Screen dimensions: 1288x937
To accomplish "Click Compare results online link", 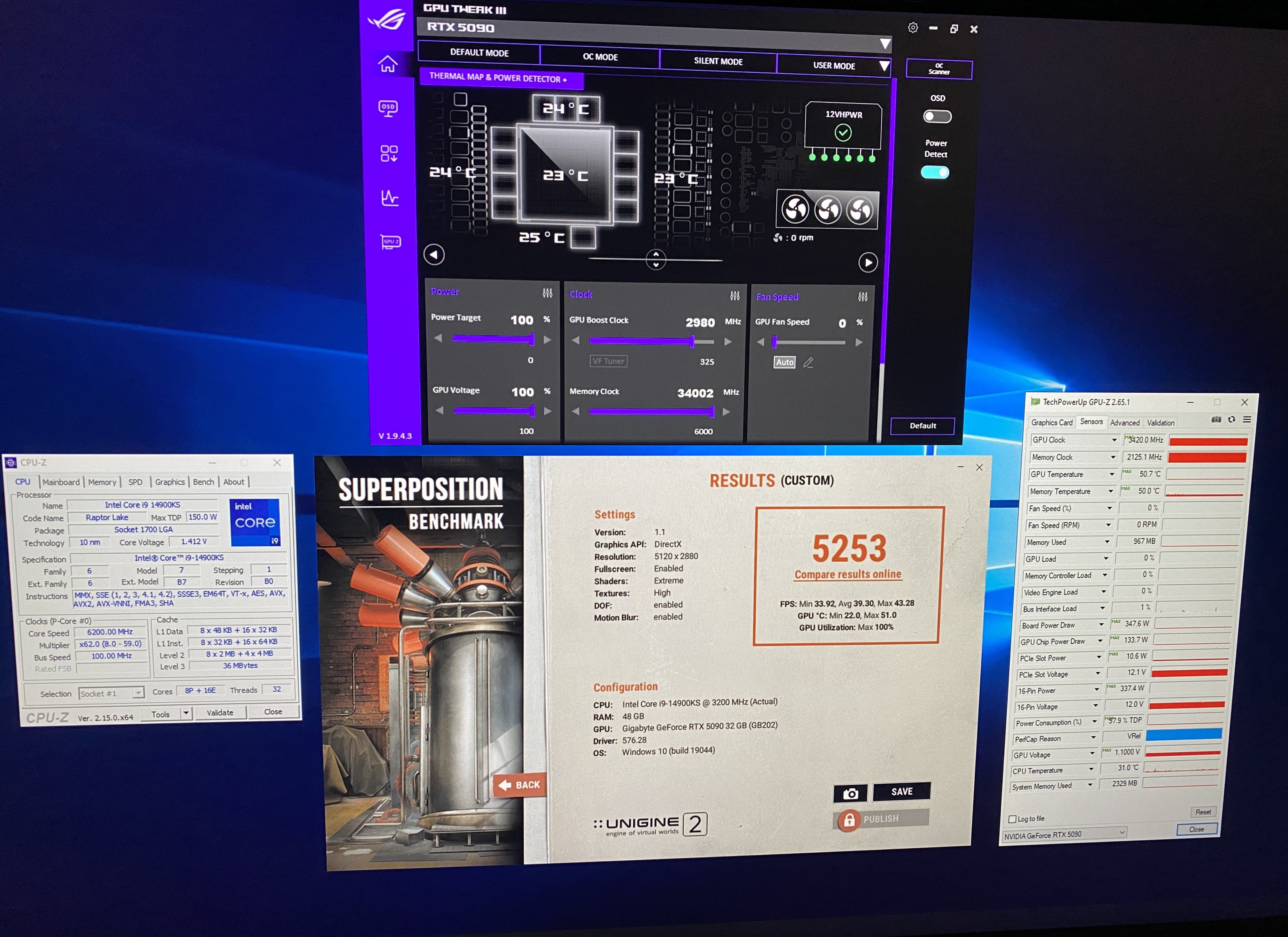I will point(847,575).
